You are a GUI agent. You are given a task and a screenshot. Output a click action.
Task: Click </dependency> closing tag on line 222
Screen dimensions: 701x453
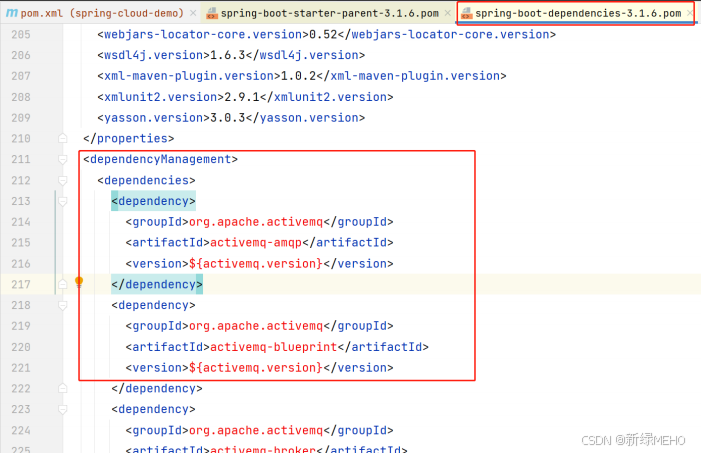[x=157, y=389]
